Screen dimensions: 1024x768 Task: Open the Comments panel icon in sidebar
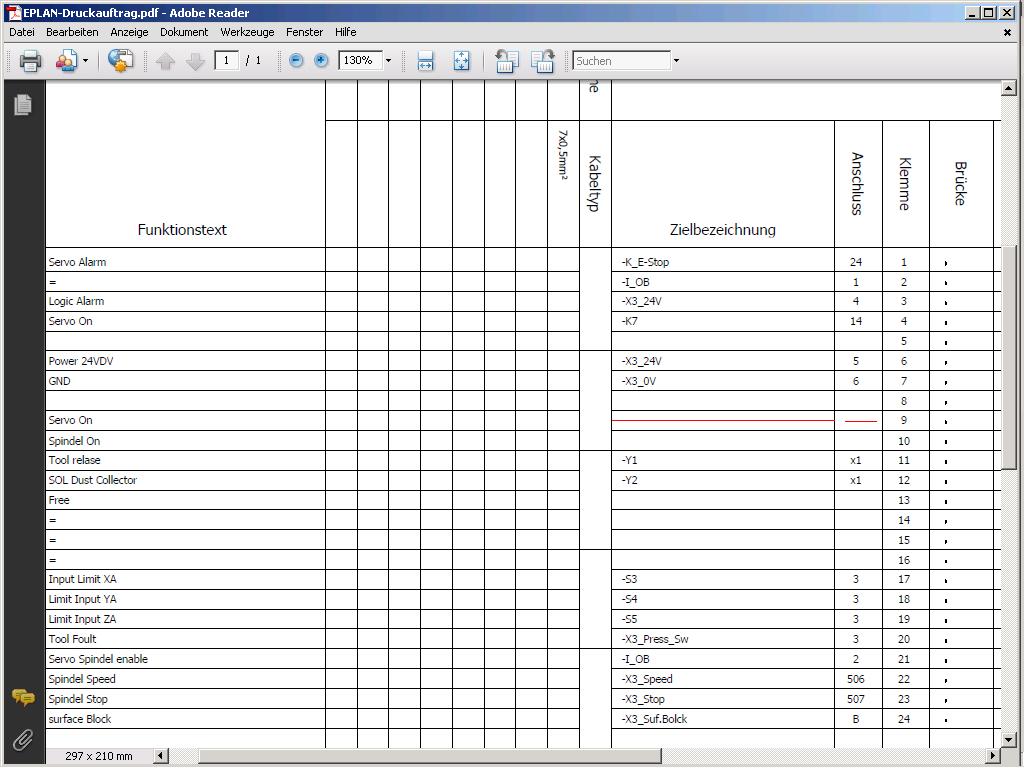[x=23, y=697]
